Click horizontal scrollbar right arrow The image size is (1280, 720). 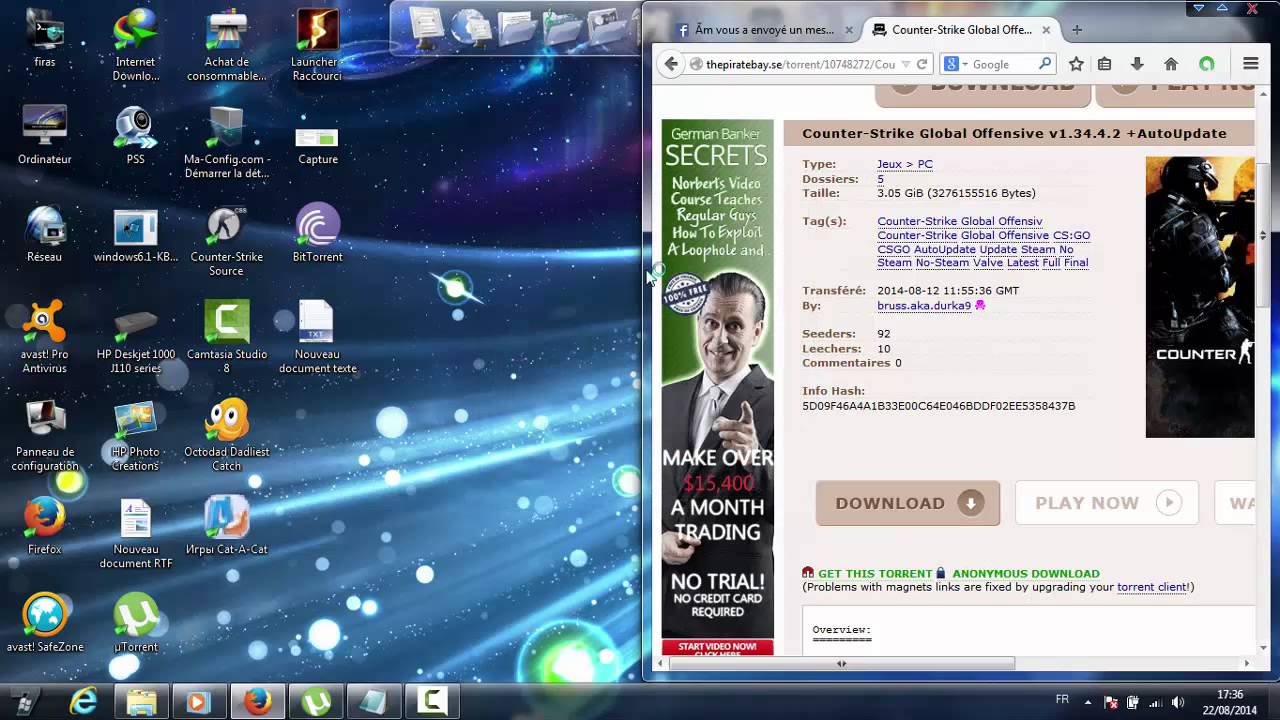[x=1246, y=663]
